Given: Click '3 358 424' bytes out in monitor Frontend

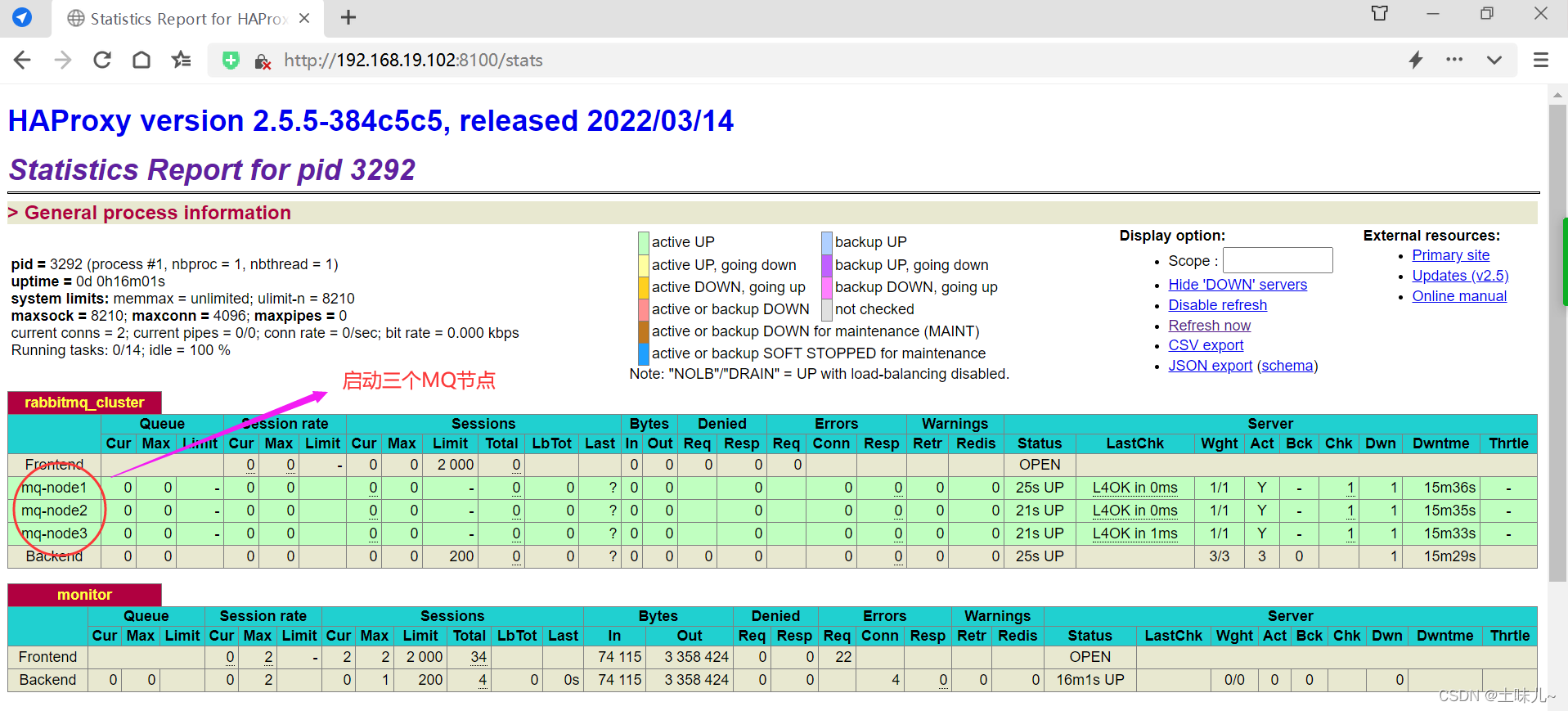Looking at the screenshot, I should (x=696, y=657).
